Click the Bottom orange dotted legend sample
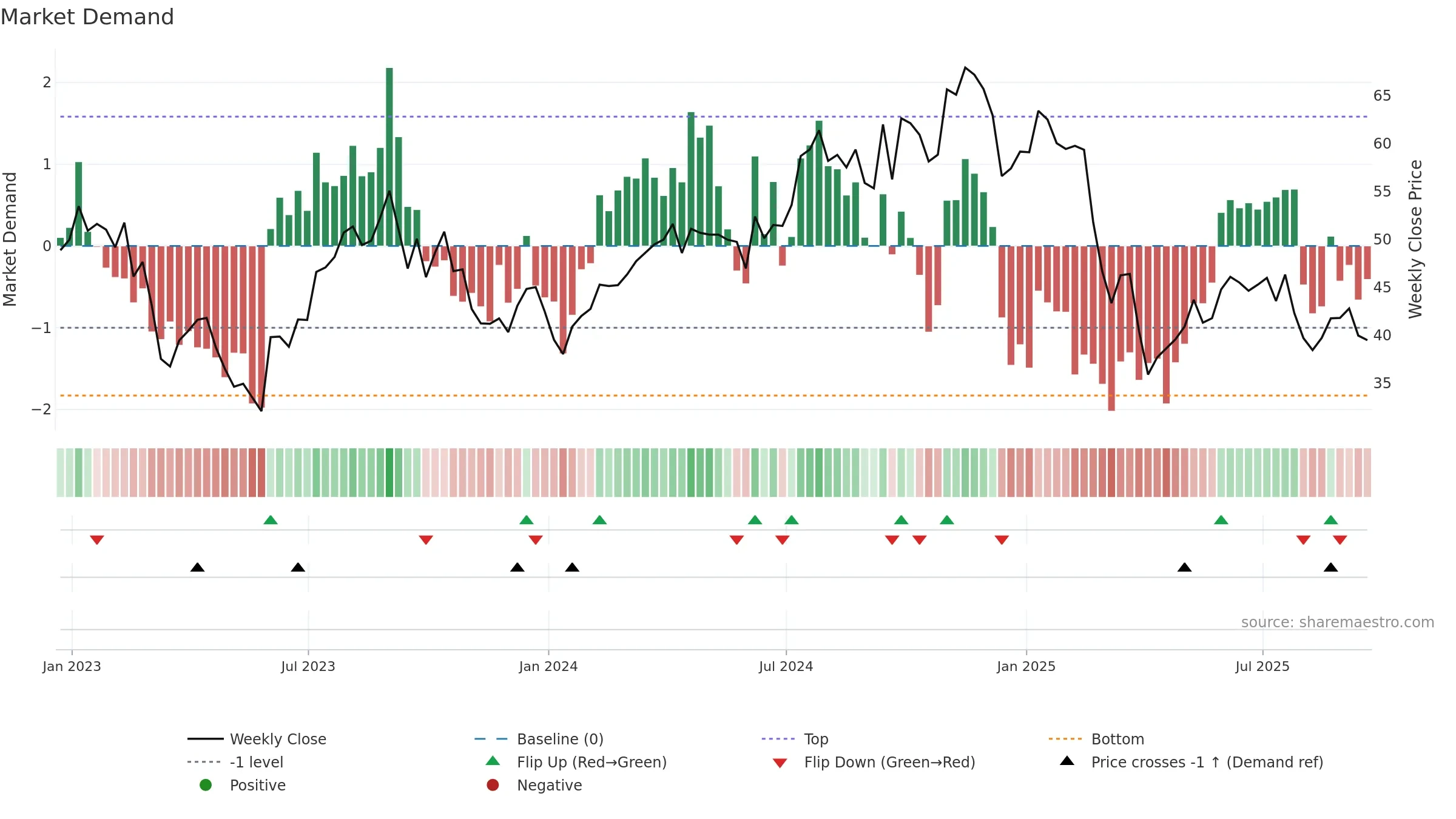 click(1065, 739)
